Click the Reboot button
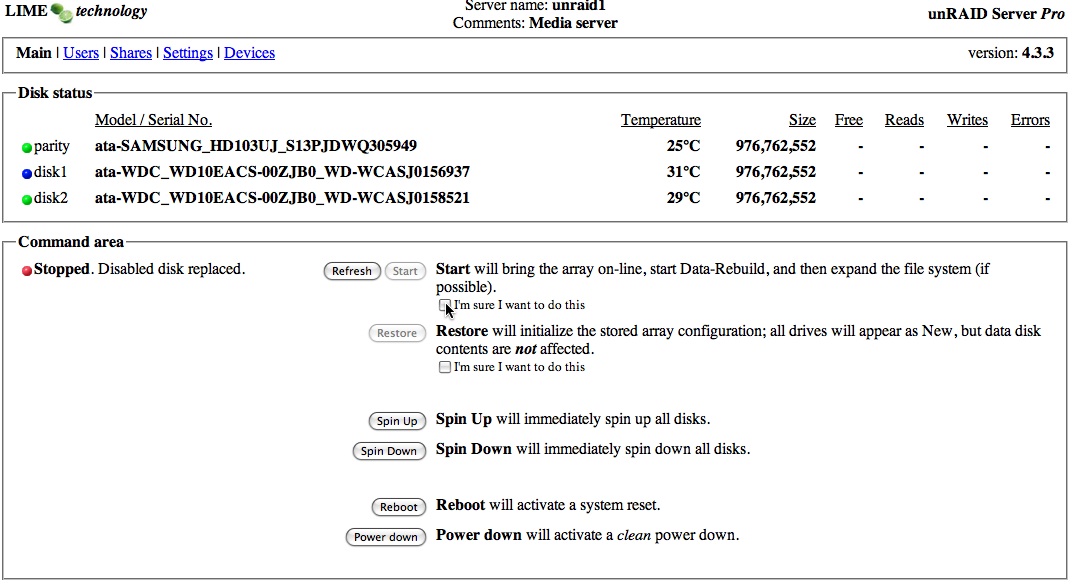This screenshot has height=588, width=1072. pyautogui.click(x=398, y=507)
